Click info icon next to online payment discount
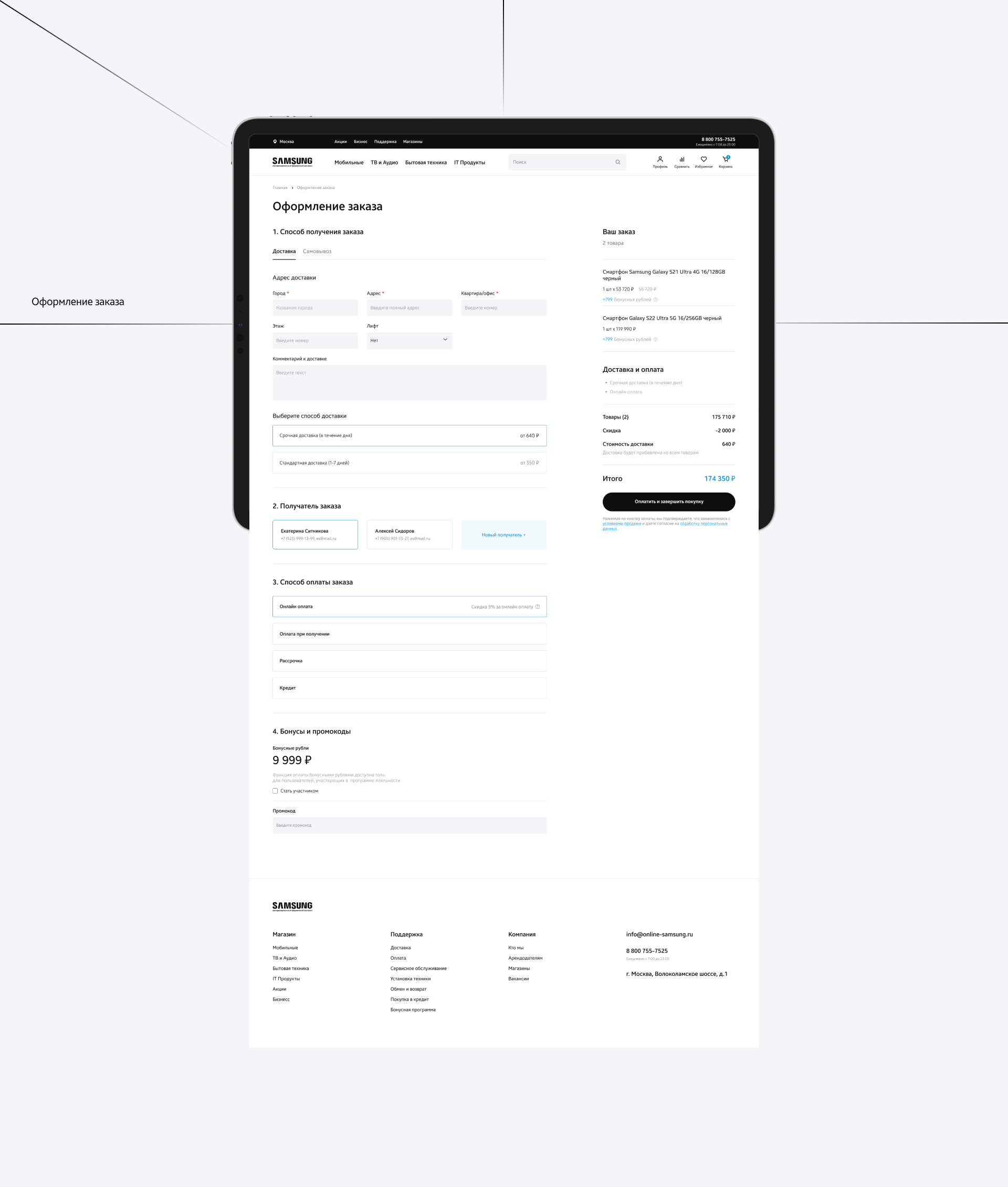Image resolution: width=1008 pixels, height=1187 pixels. tap(537, 607)
